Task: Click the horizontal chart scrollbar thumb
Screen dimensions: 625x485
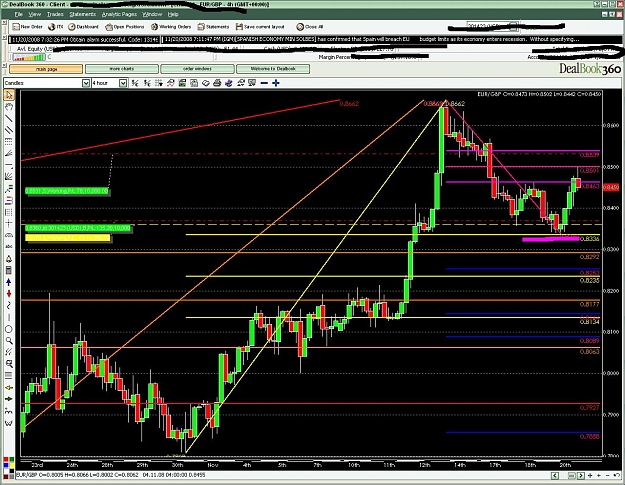Action: pyautogui.click(x=572, y=475)
